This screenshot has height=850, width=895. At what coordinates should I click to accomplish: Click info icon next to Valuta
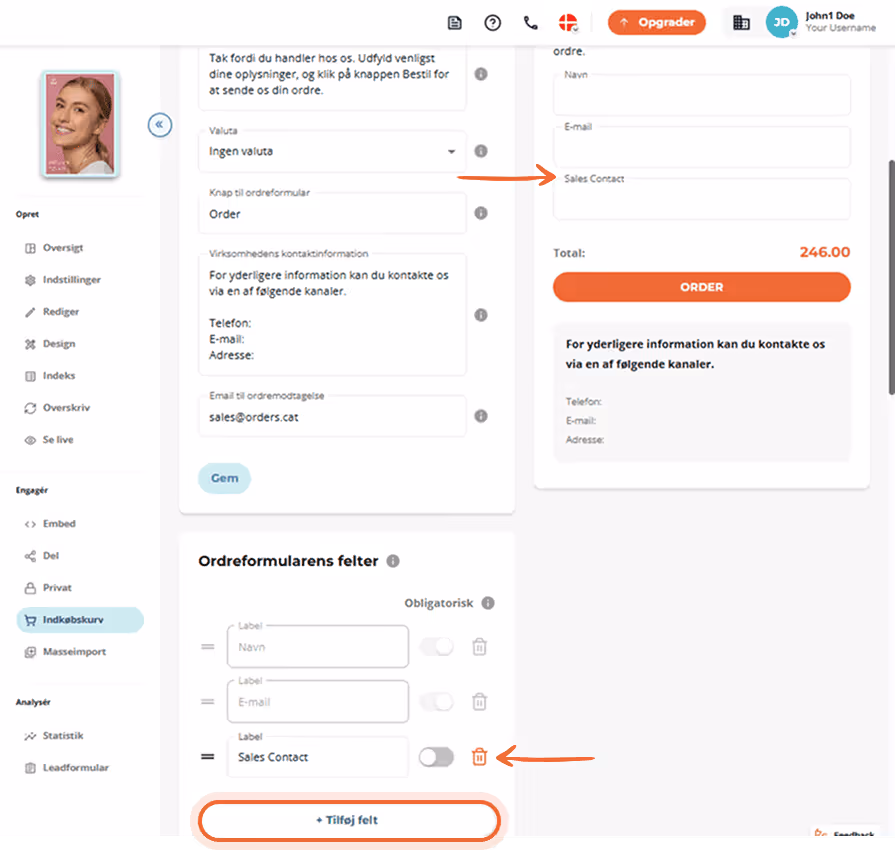pyautogui.click(x=481, y=151)
